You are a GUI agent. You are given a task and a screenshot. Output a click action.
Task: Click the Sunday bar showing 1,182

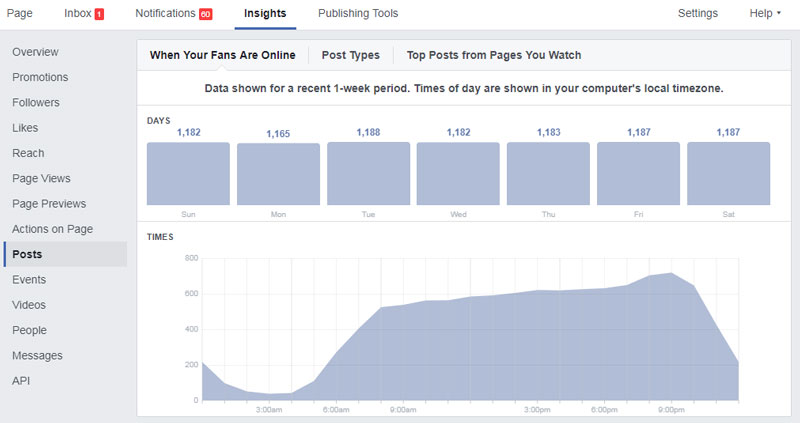click(x=188, y=173)
